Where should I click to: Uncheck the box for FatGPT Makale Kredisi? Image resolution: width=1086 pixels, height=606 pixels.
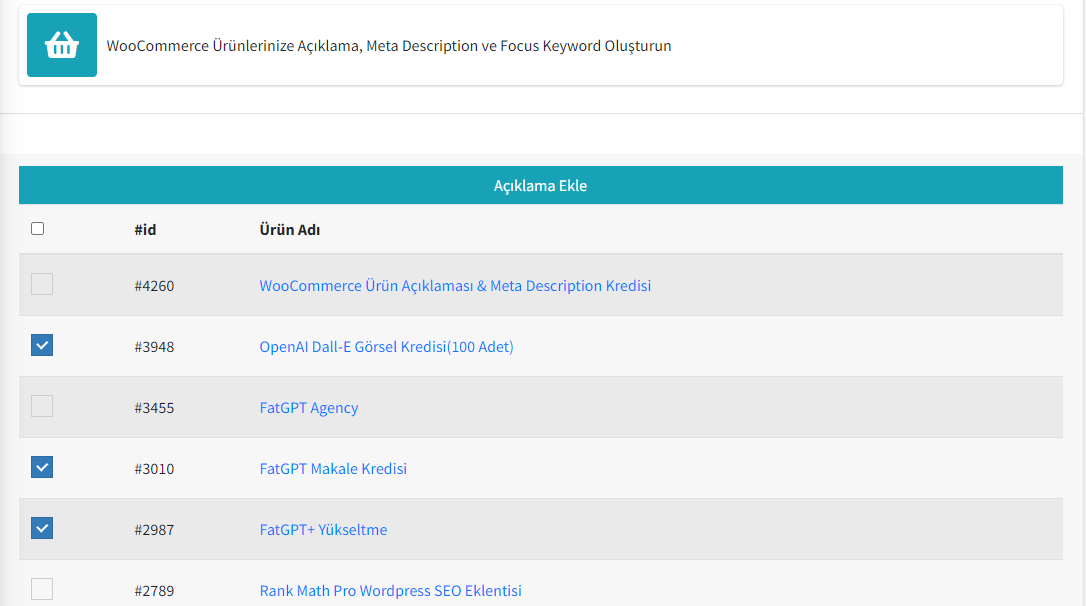pyautogui.click(x=42, y=467)
